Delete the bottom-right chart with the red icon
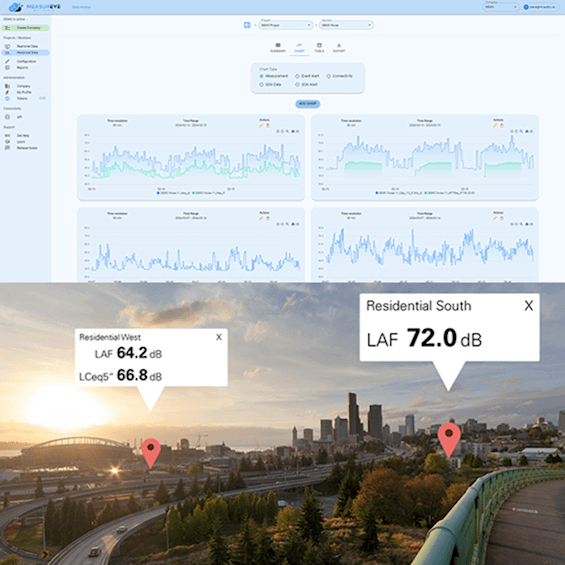565x565 pixels. (502, 218)
